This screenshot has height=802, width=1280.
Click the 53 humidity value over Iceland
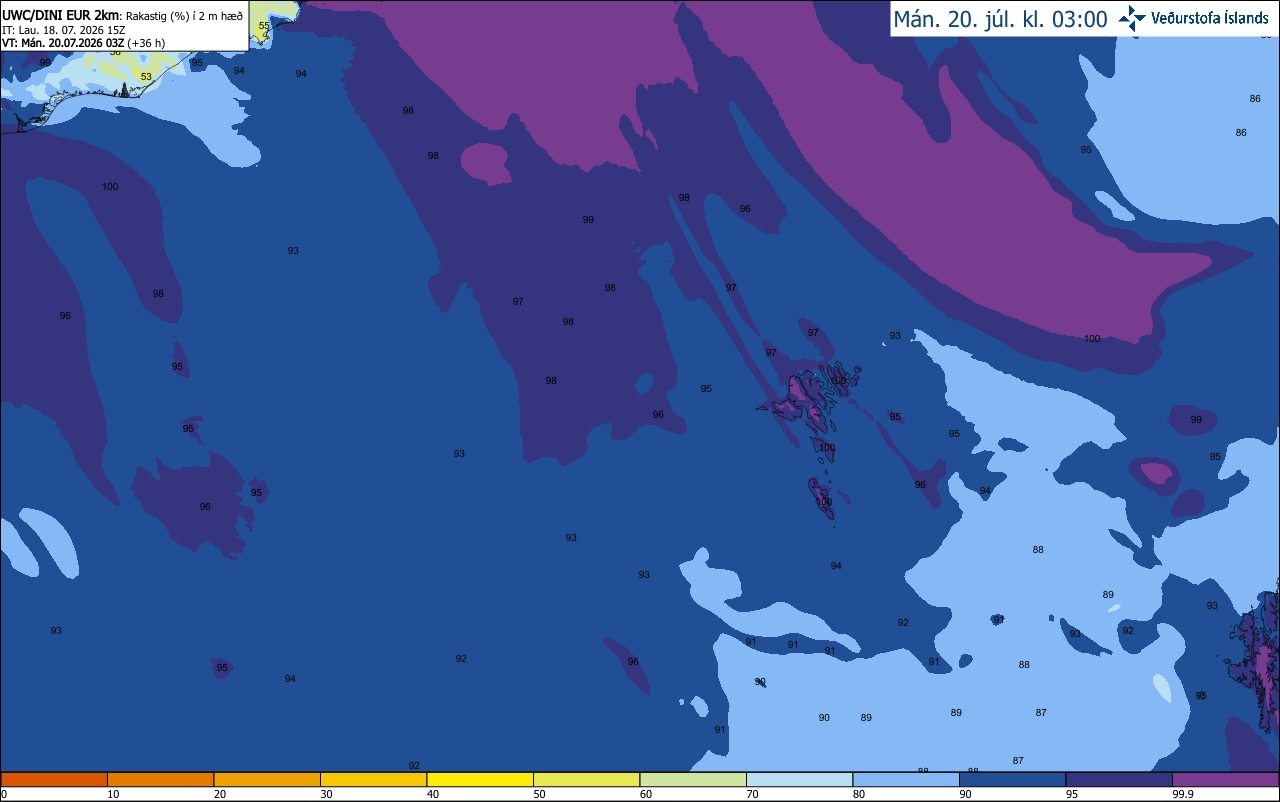click(x=146, y=77)
